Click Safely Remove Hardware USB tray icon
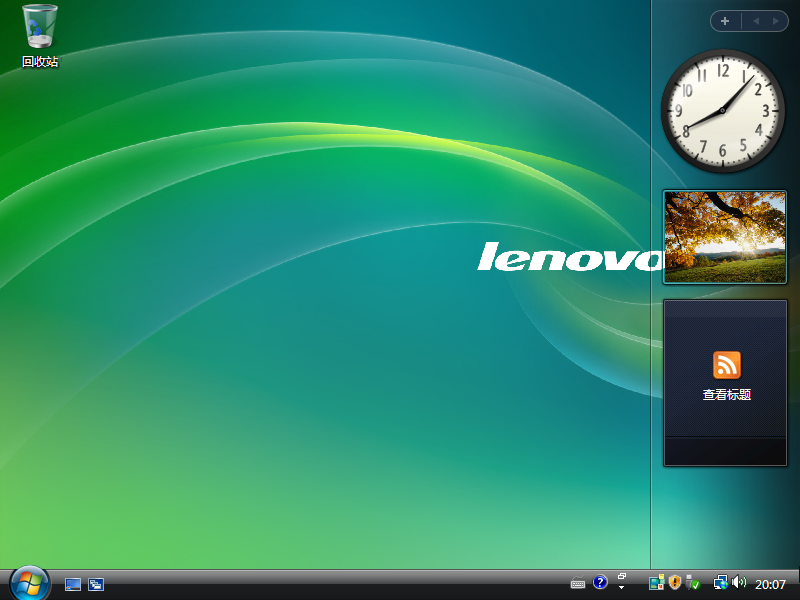 [692, 583]
